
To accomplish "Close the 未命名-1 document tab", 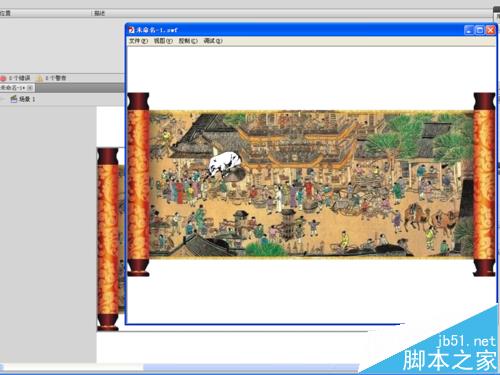I will (30, 88).
